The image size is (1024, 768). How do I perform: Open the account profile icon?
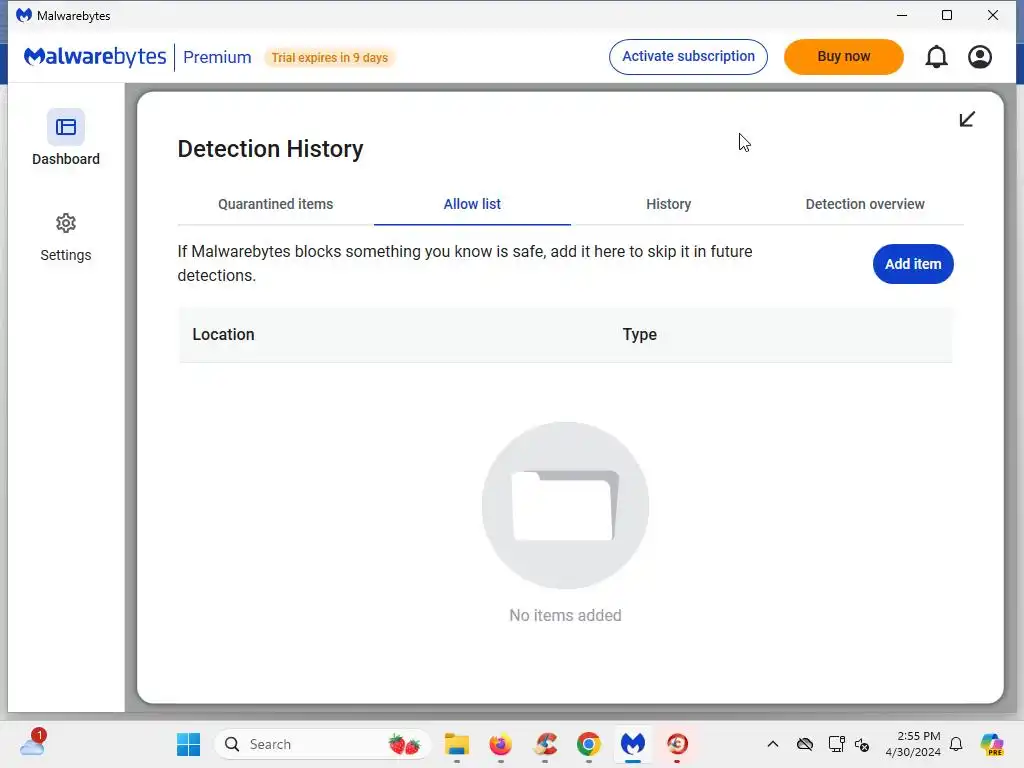(980, 57)
